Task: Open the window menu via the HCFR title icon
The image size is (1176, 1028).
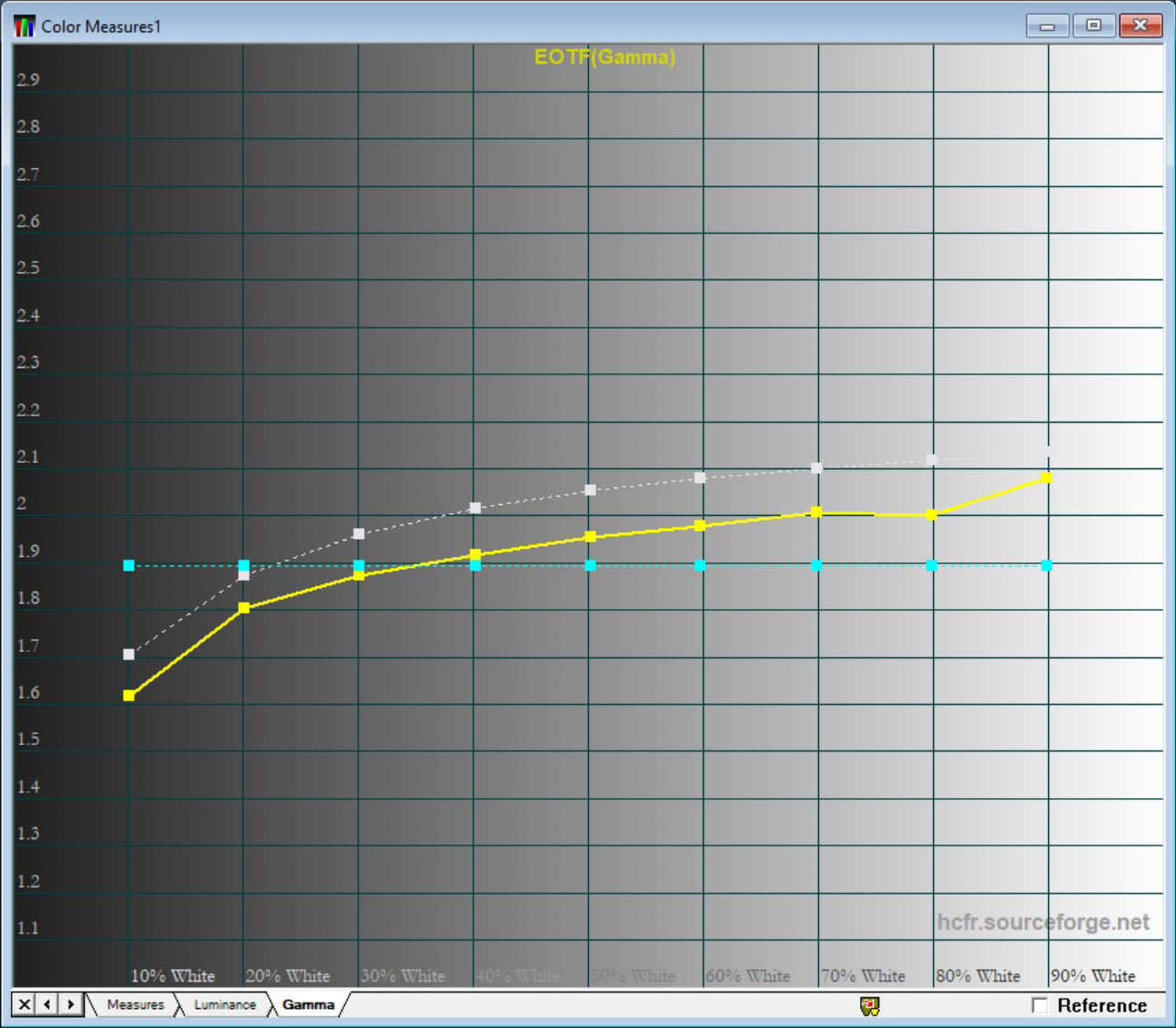Action: 24,26
